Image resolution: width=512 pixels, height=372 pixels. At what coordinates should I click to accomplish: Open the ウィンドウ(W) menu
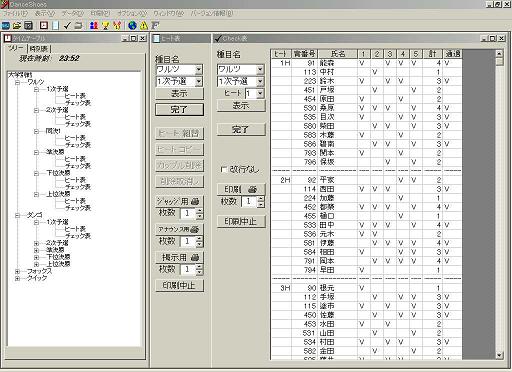(168, 14)
